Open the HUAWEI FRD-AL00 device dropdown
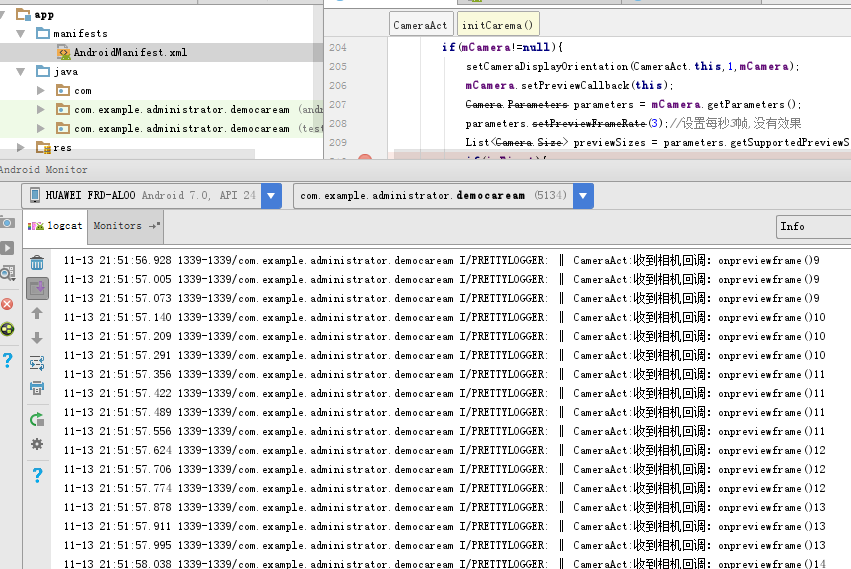The height and width of the screenshot is (569, 851). click(271, 195)
